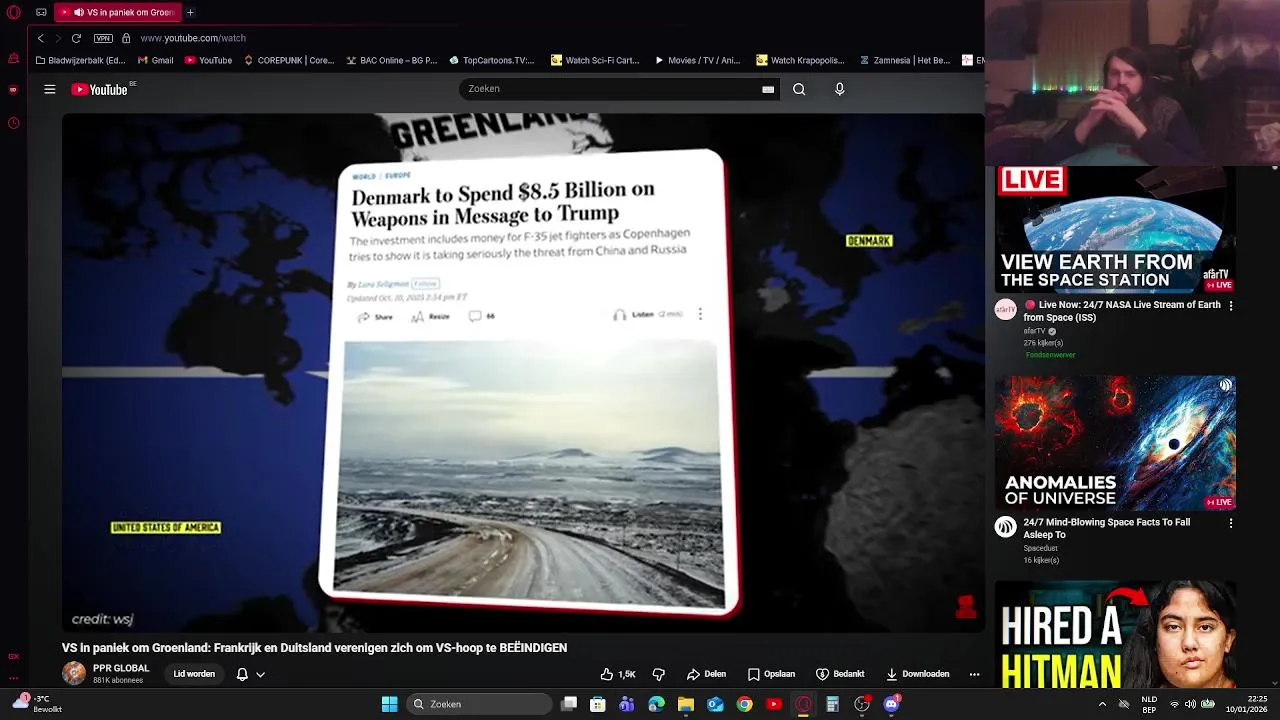Open the BAC Online bookmark
The height and width of the screenshot is (720, 1280).
[x=392, y=60]
